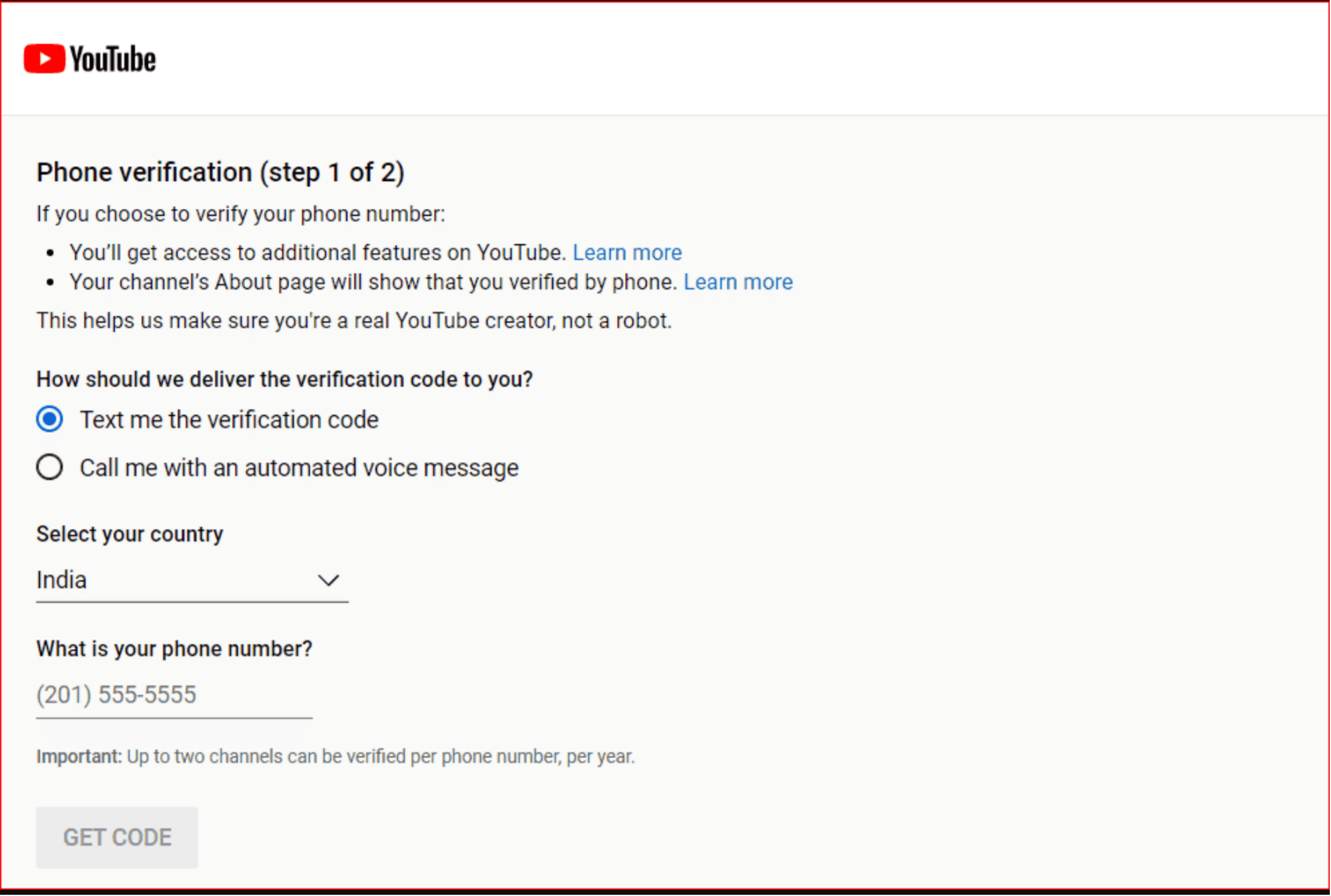Click the India country value
1331x896 pixels.
point(61,579)
